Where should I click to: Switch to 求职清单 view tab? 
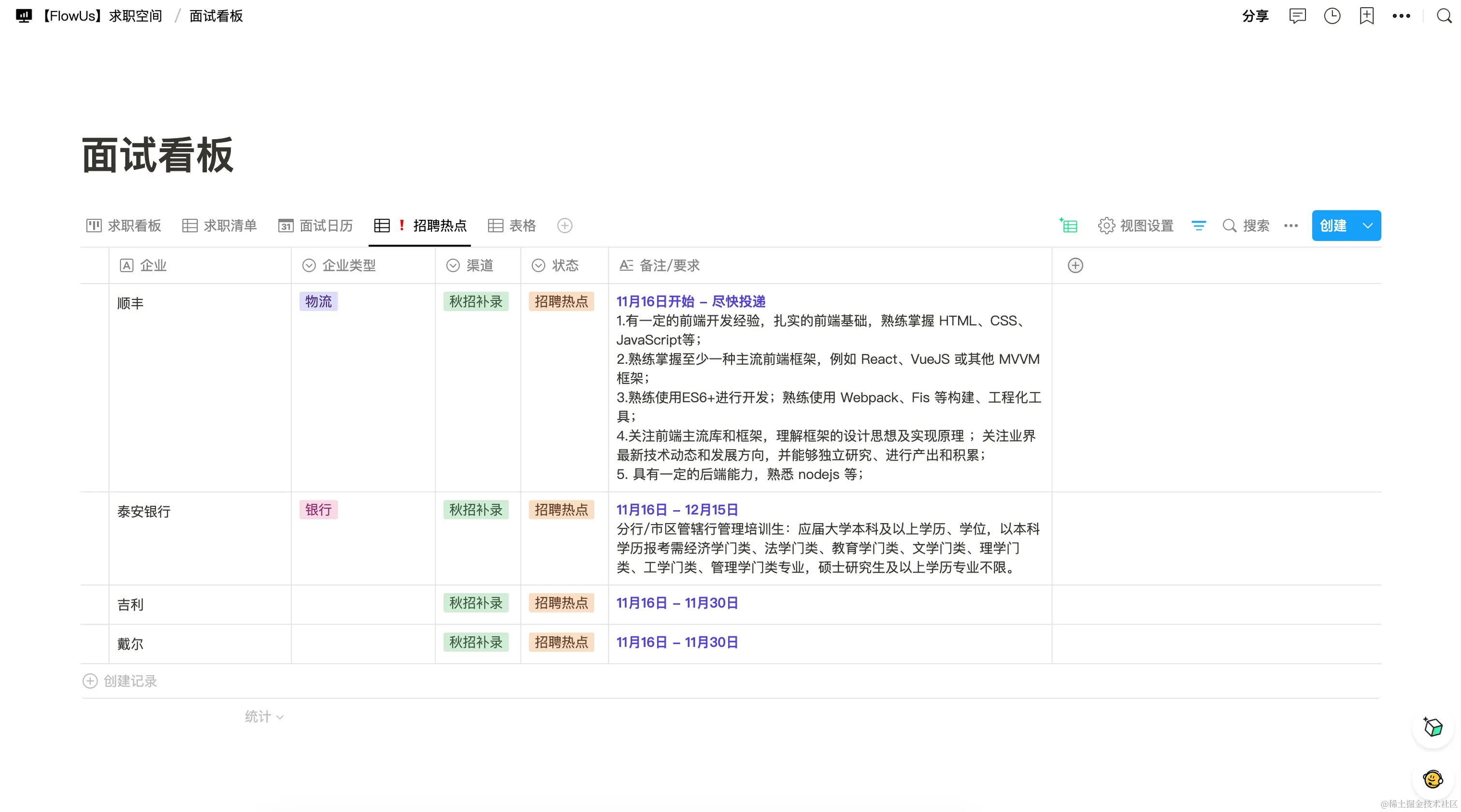click(x=219, y=226)
